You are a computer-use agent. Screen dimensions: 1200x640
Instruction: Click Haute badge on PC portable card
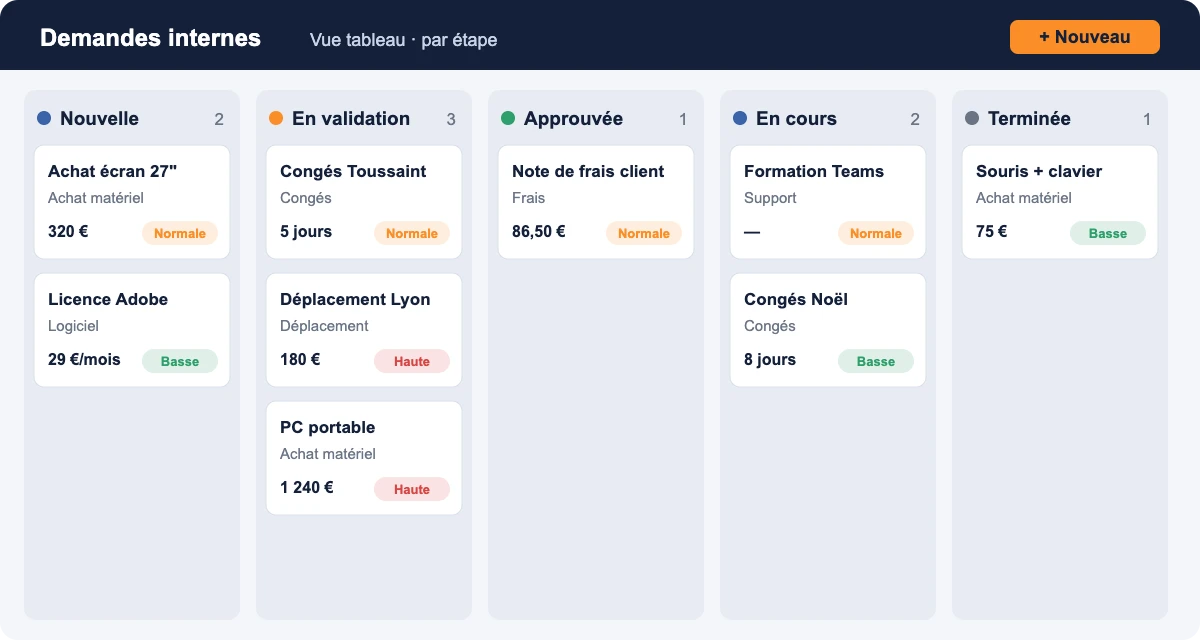(412, 489)
